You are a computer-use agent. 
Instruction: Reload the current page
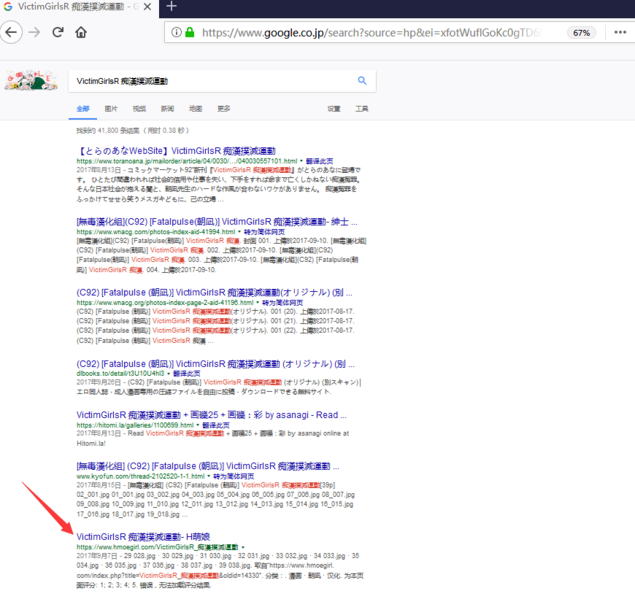58,32
